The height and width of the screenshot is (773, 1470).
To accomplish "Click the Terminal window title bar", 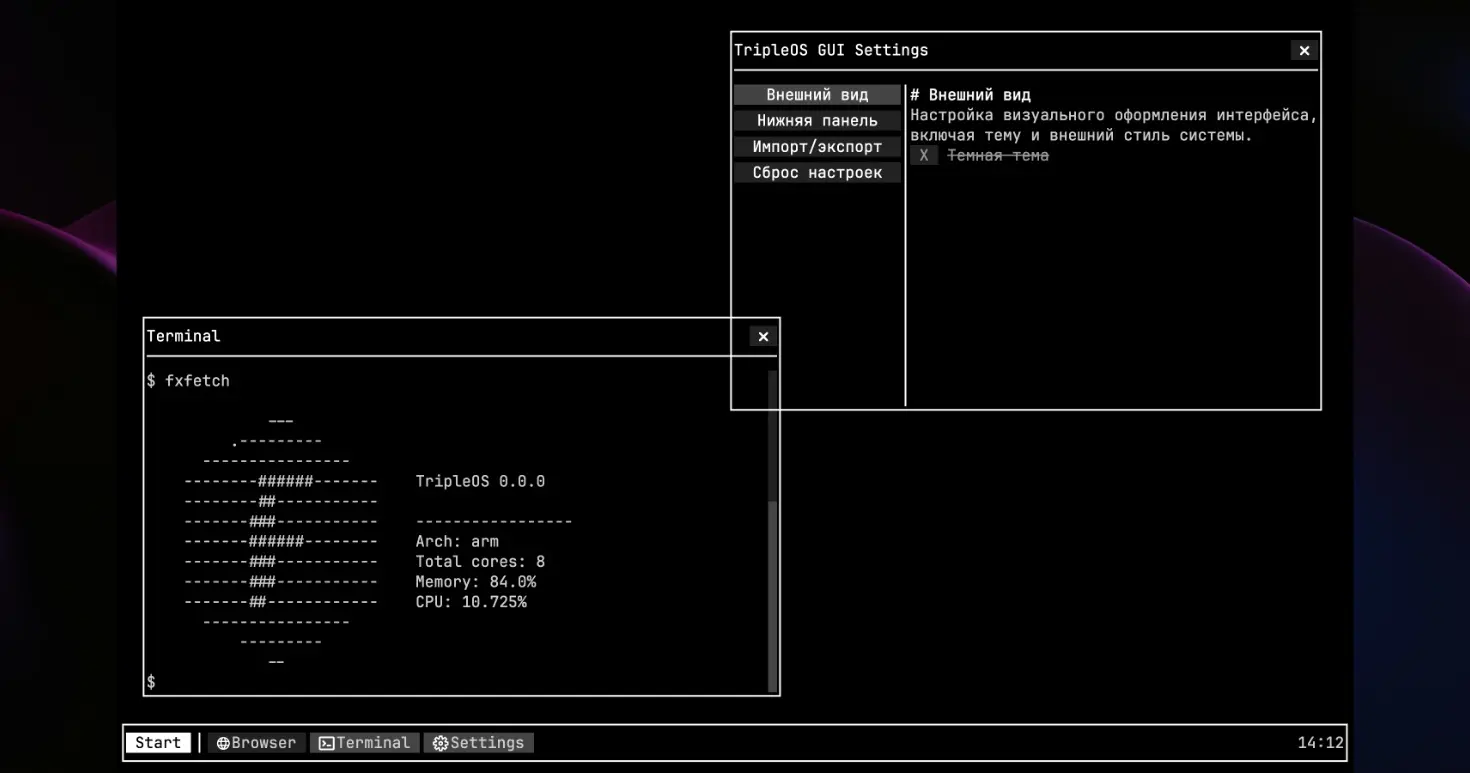I will pos(440,337).
